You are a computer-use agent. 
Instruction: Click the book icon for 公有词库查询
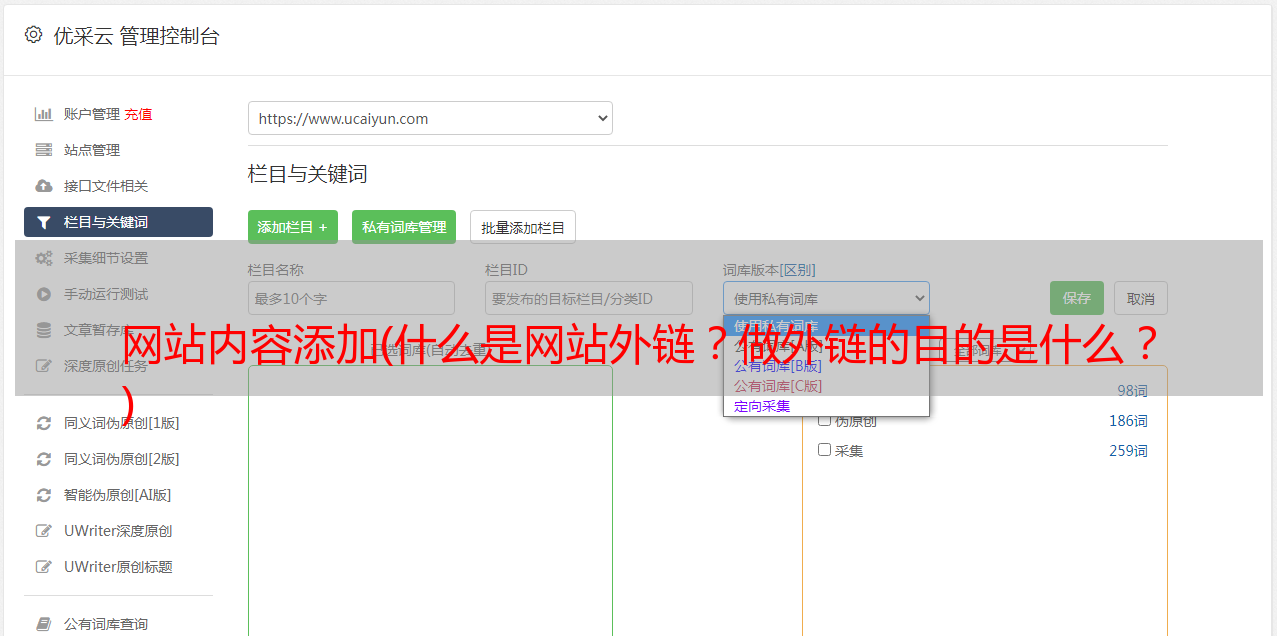(x=44, y=624)
